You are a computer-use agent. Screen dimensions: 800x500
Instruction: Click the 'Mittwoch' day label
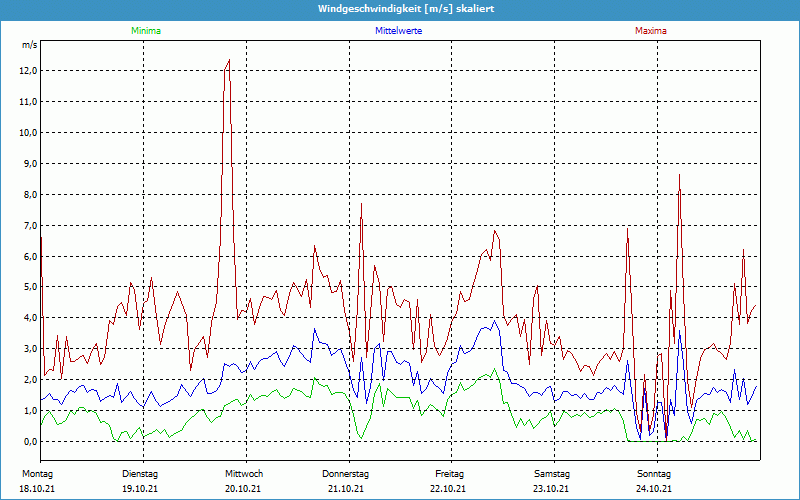[244, 474]
